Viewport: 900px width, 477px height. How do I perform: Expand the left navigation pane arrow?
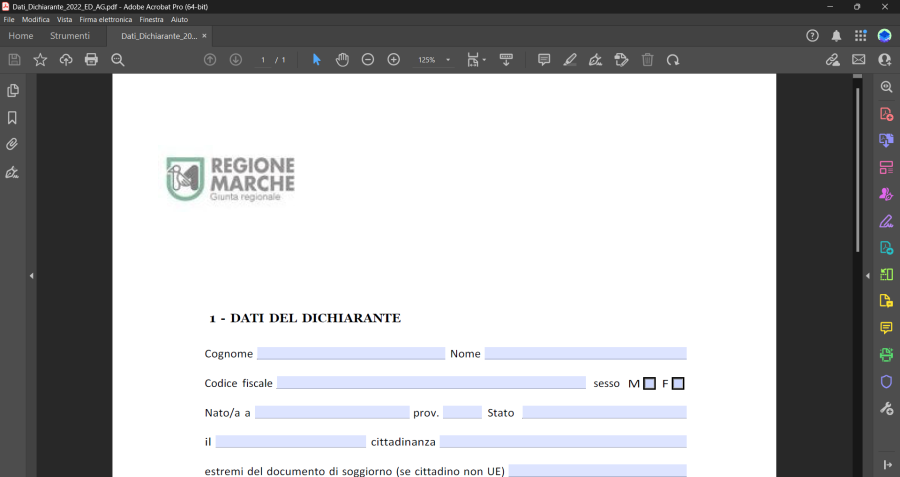[31, 275]
